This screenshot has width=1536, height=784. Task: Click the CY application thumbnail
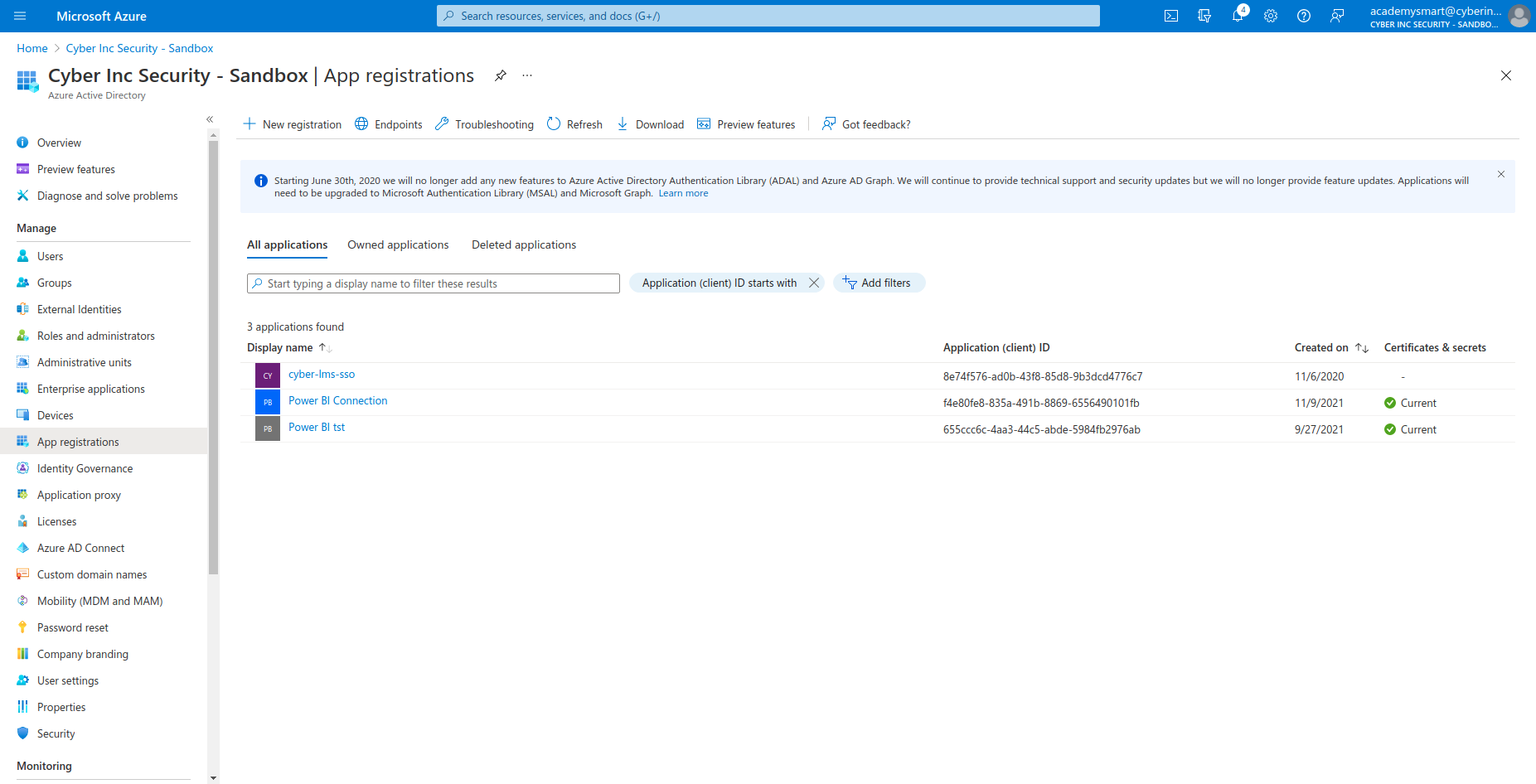tap(268, 375)
